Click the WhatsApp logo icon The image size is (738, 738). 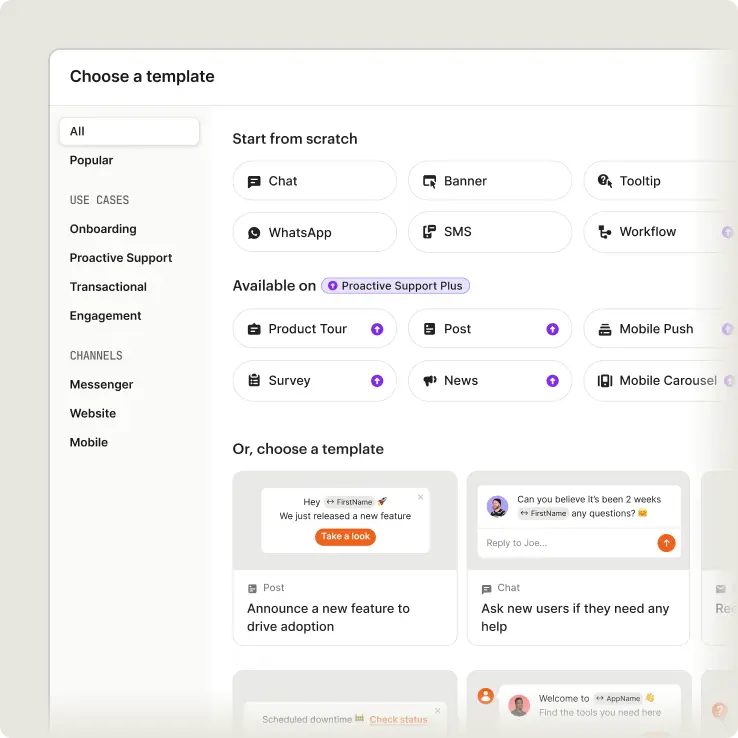[254, 232]
